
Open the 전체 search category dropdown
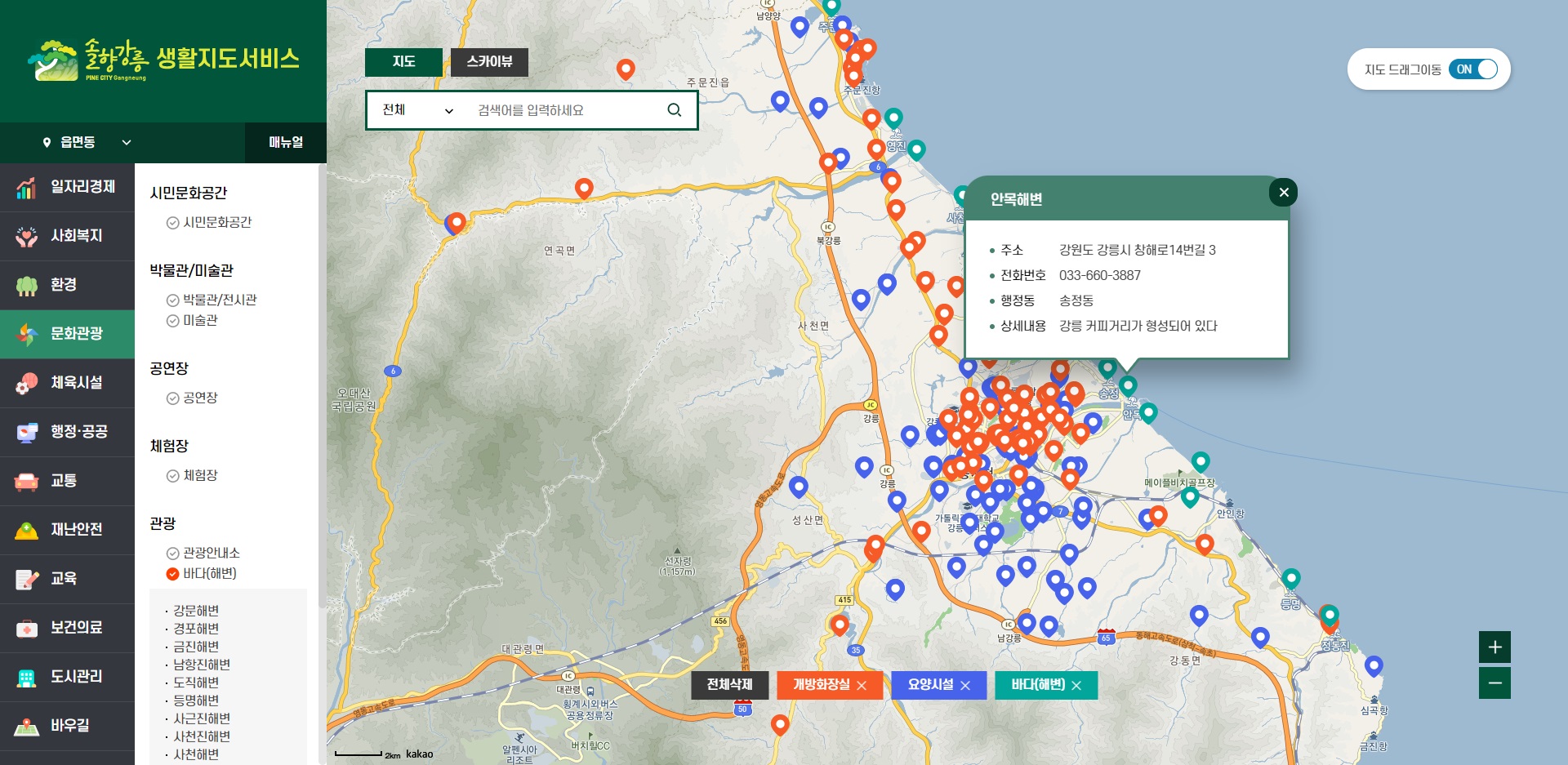(x=417, y=110)
